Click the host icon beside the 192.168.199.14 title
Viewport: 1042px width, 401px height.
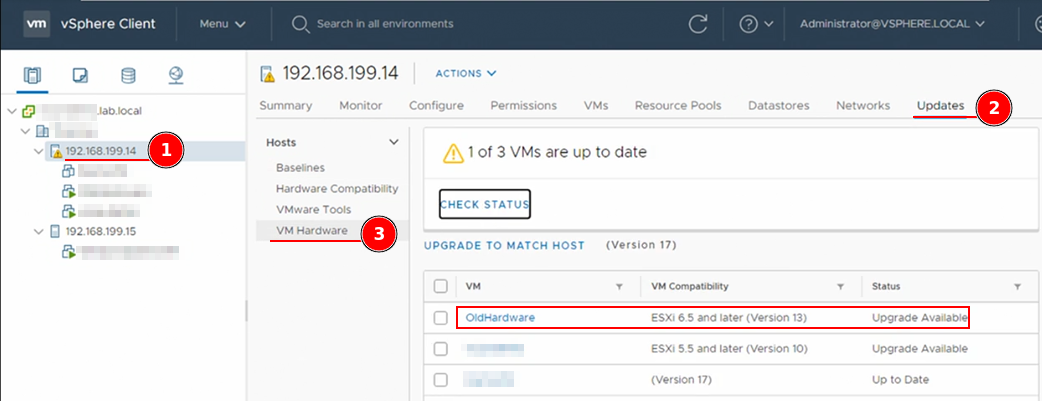[268, 74]
